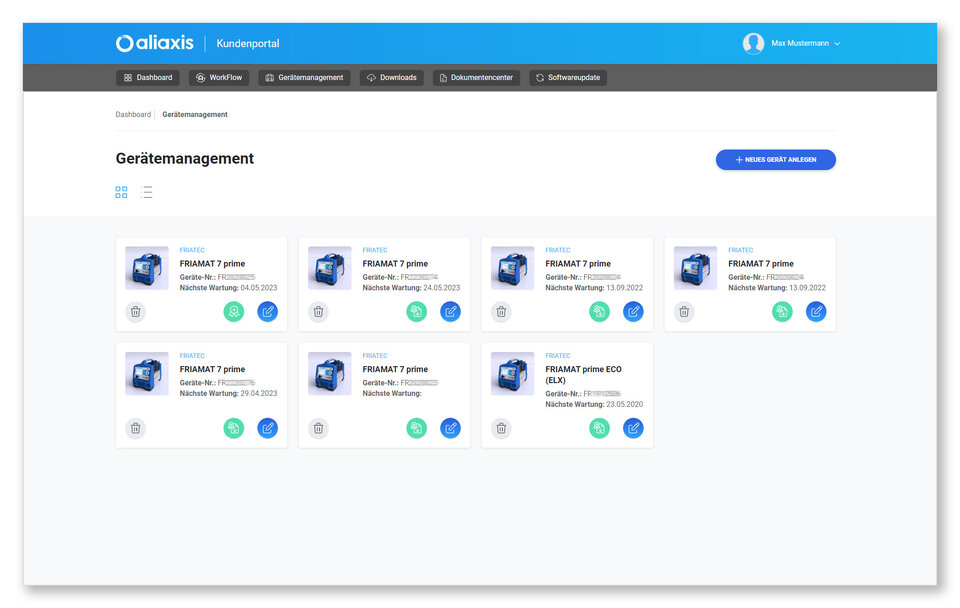Click device thumbnail of FRIAMAT prime ECO (ELX)

(x=512, y=373)
